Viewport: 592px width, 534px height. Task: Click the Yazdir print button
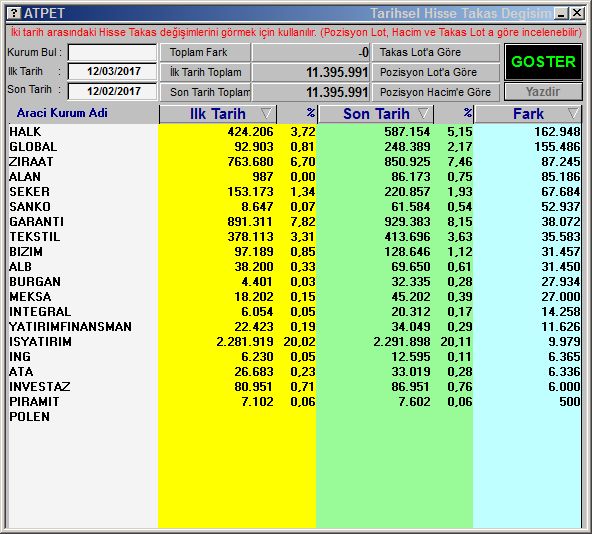[543, 92]
